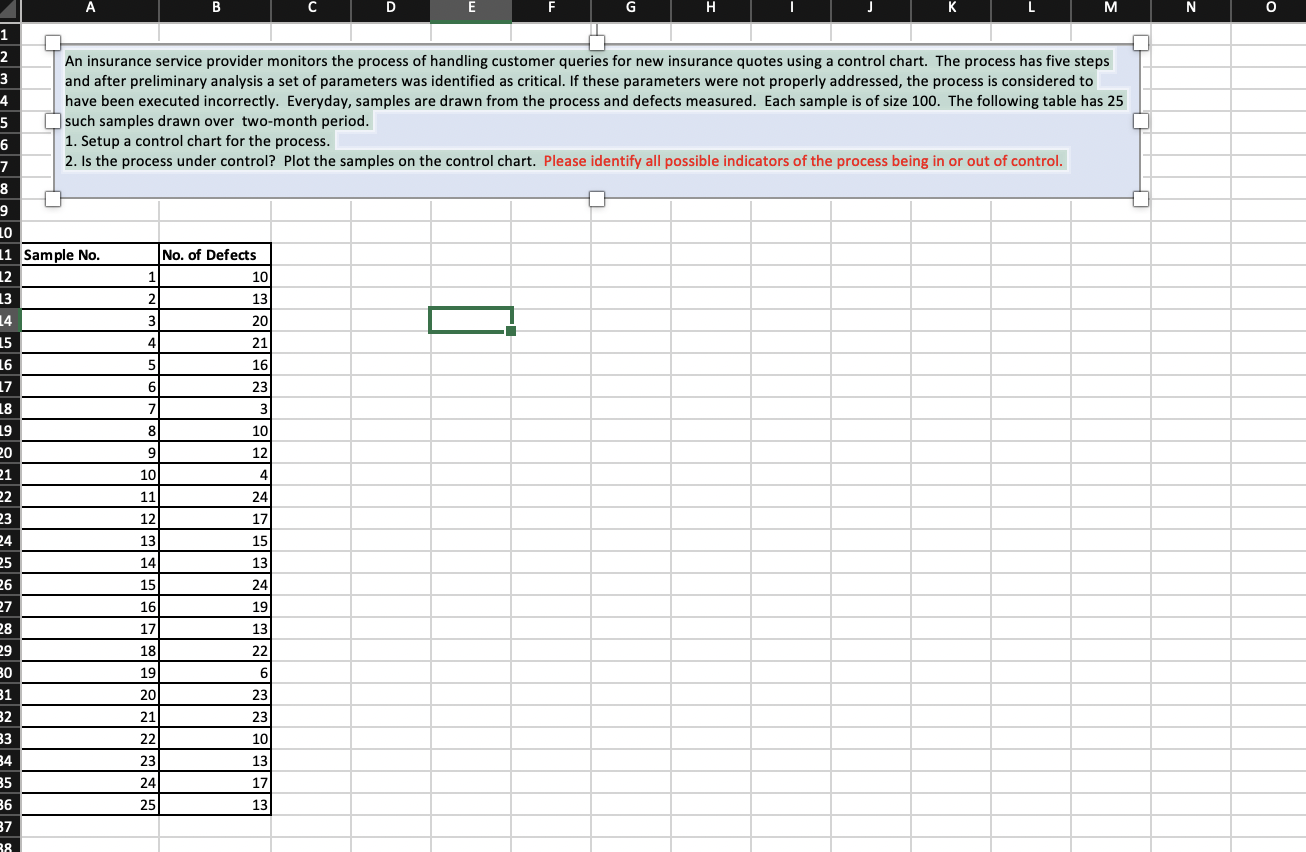Click the column N header

pos(1190,10)
